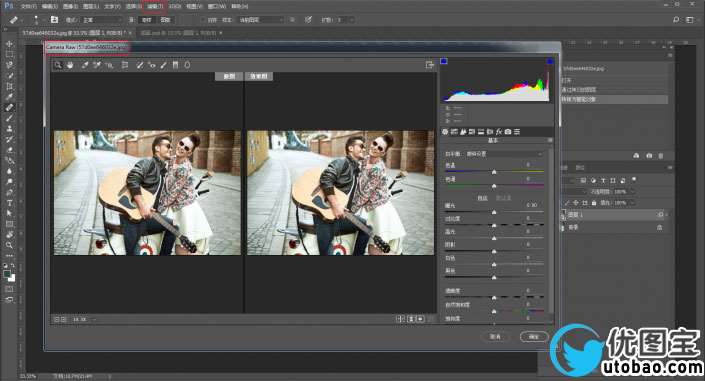Screen dimensions: 705x381
Task: Click the foreground color swatch in toolbar
Action: (x=7, y=274)
